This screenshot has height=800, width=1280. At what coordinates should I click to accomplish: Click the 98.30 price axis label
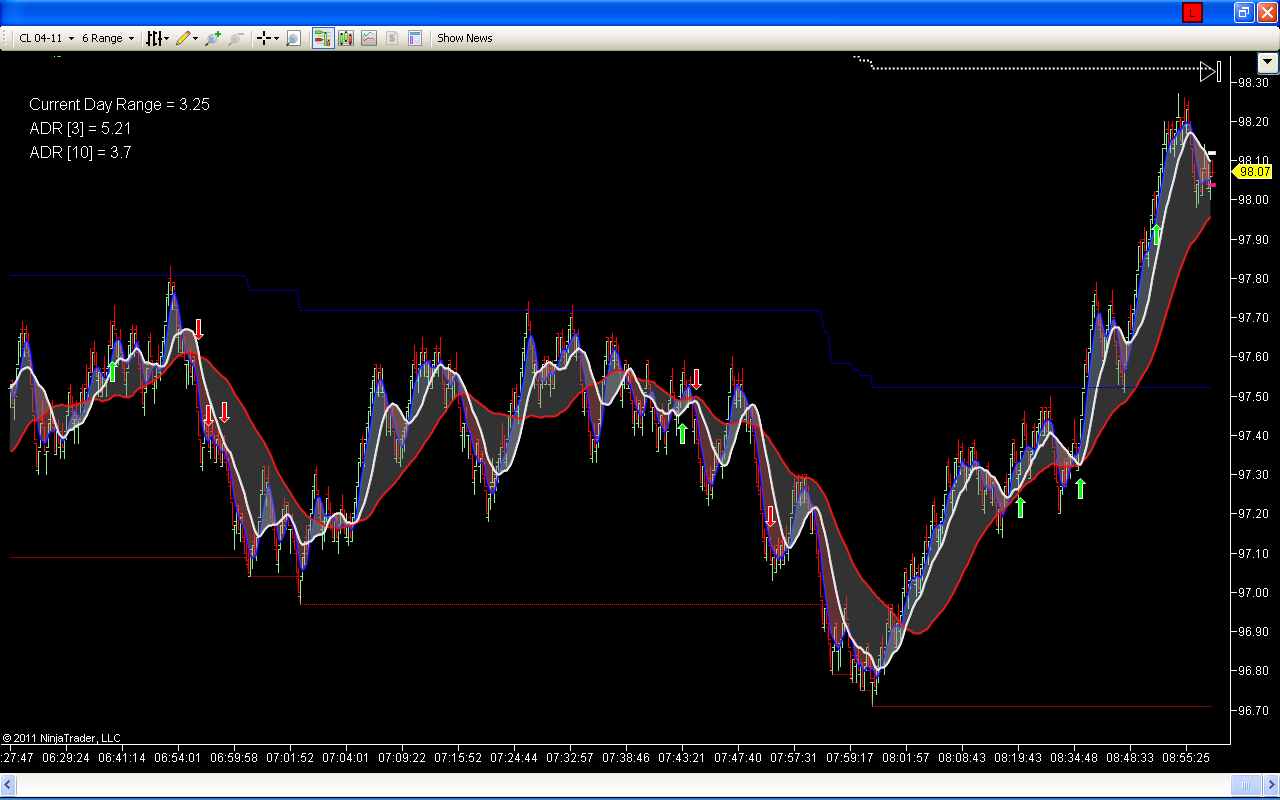coord(1254,82)
